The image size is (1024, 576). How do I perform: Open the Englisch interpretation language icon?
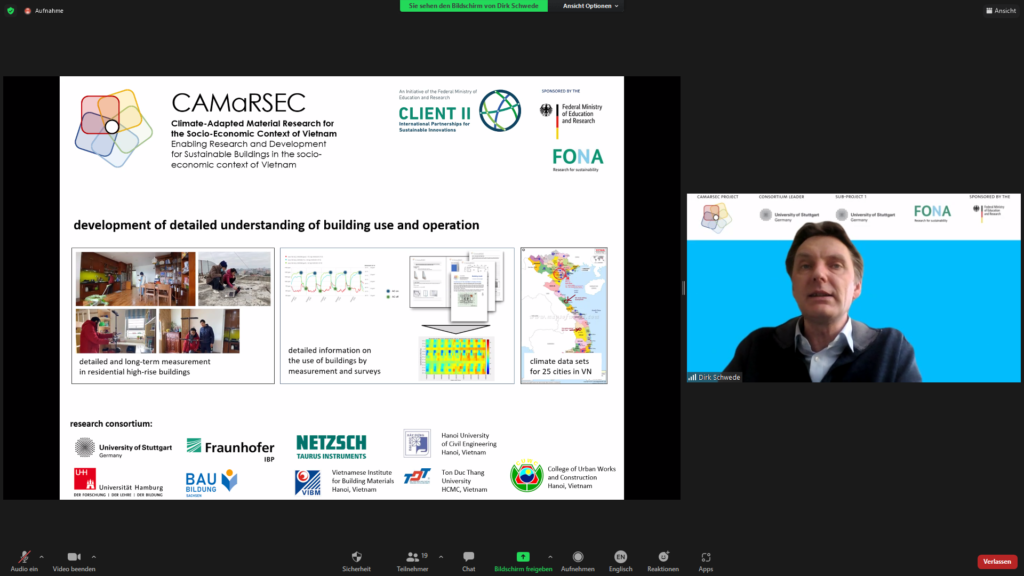pos(620,558)
